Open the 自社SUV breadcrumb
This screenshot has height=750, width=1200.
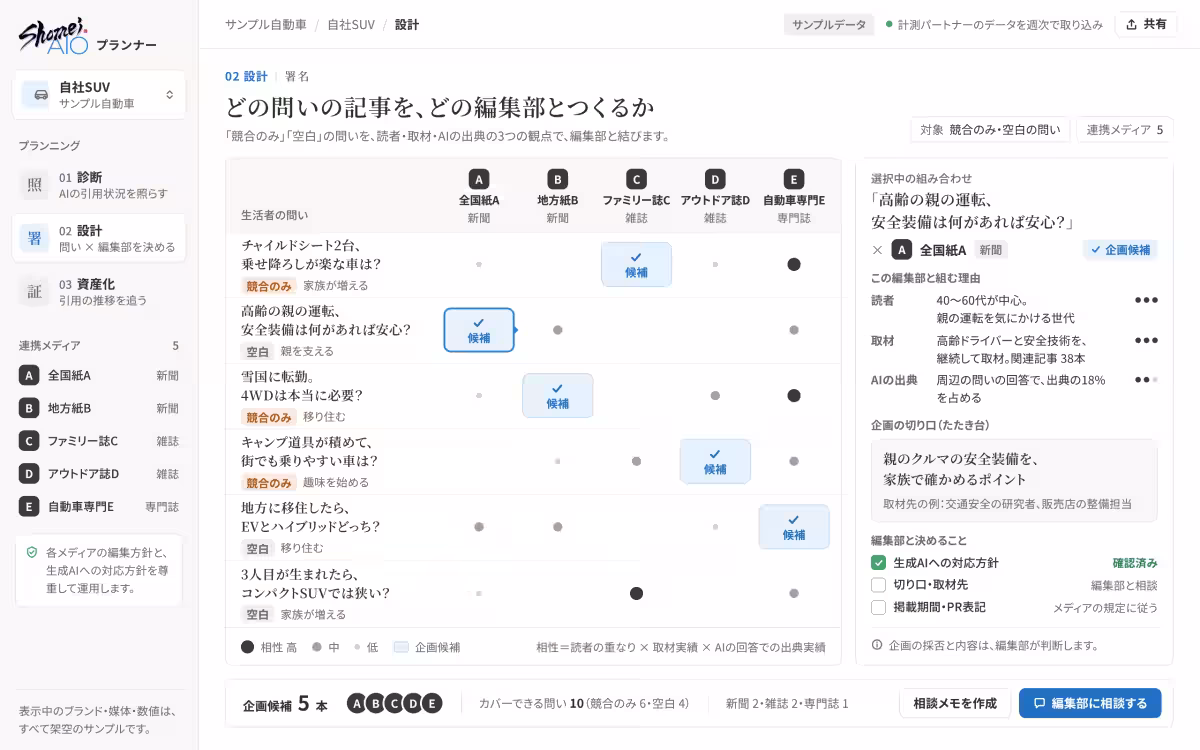pyautogui.click(x=351, y=24)
